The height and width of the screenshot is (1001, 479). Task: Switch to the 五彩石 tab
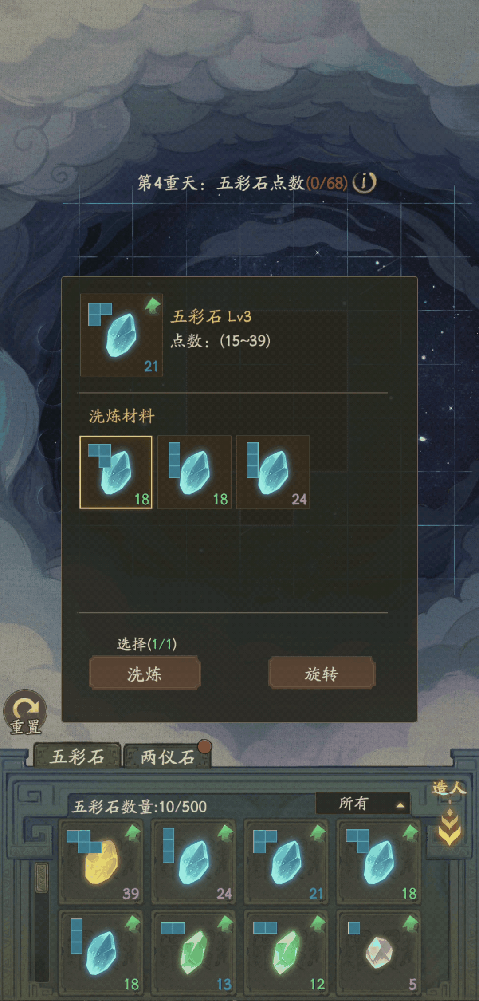point(77,758)
